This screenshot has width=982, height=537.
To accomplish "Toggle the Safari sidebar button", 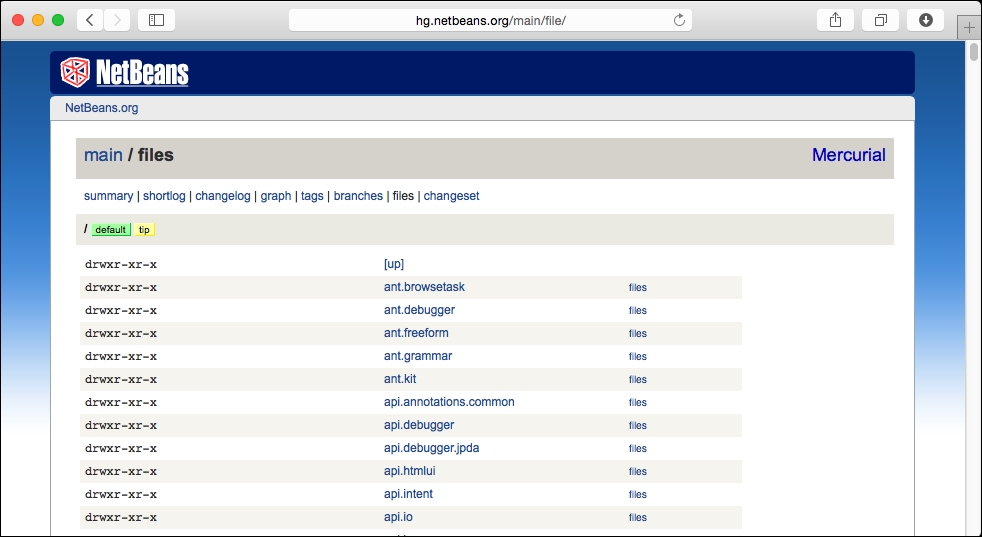I will [x=157, y=20].
